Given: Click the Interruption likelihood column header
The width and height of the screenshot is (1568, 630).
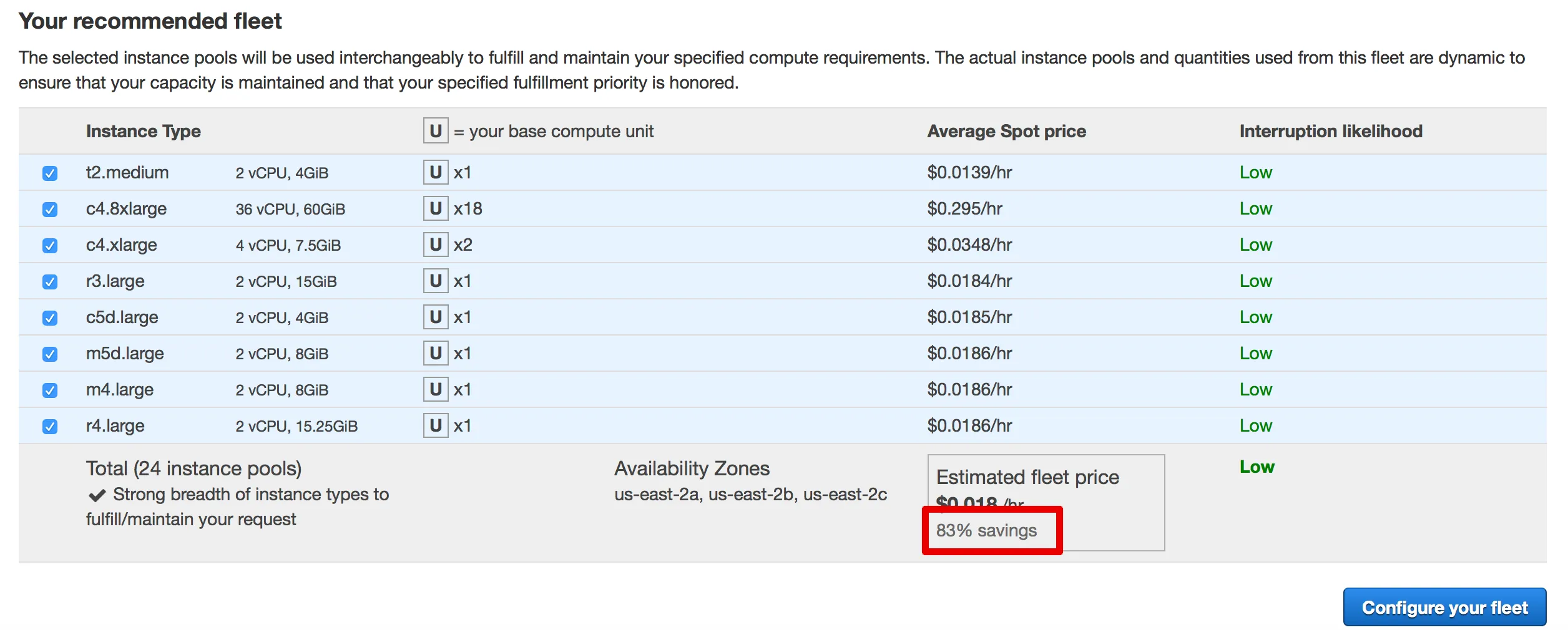Looking at the screenshot, I should click(1330, 131).
